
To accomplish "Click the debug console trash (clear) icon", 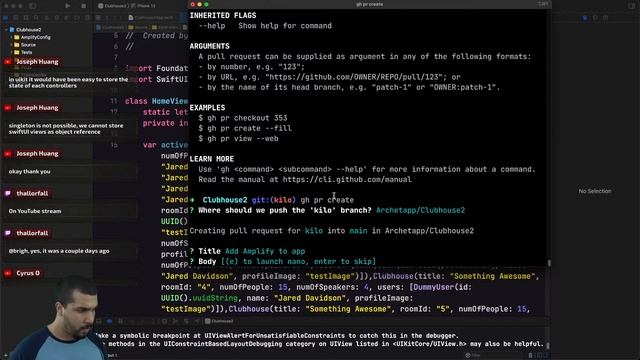I will click(x=530, y=356).
